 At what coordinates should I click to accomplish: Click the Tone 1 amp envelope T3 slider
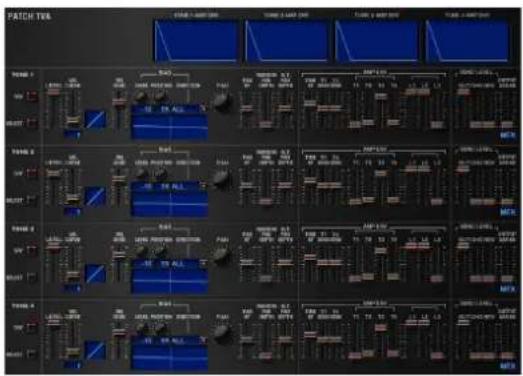click(x=381, y=96)
